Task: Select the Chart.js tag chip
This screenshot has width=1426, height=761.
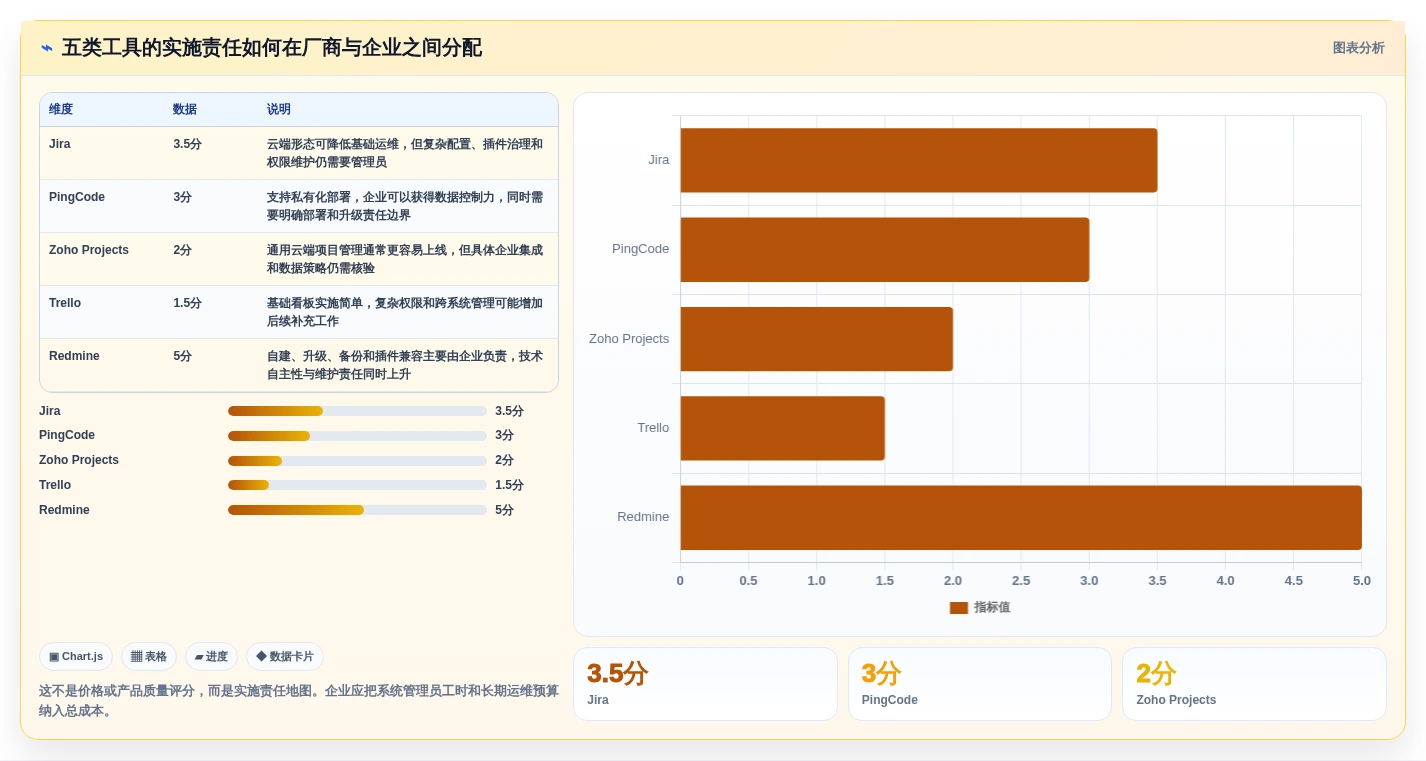Action: point(76,657)
